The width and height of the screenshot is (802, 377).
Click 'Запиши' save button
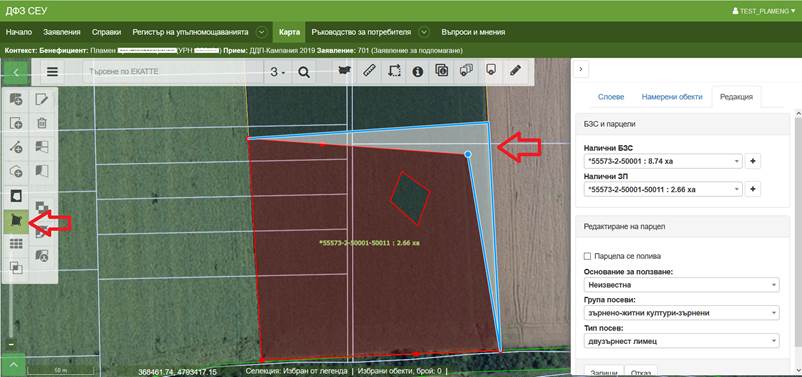pyautogui.click(x=604, y=371)
